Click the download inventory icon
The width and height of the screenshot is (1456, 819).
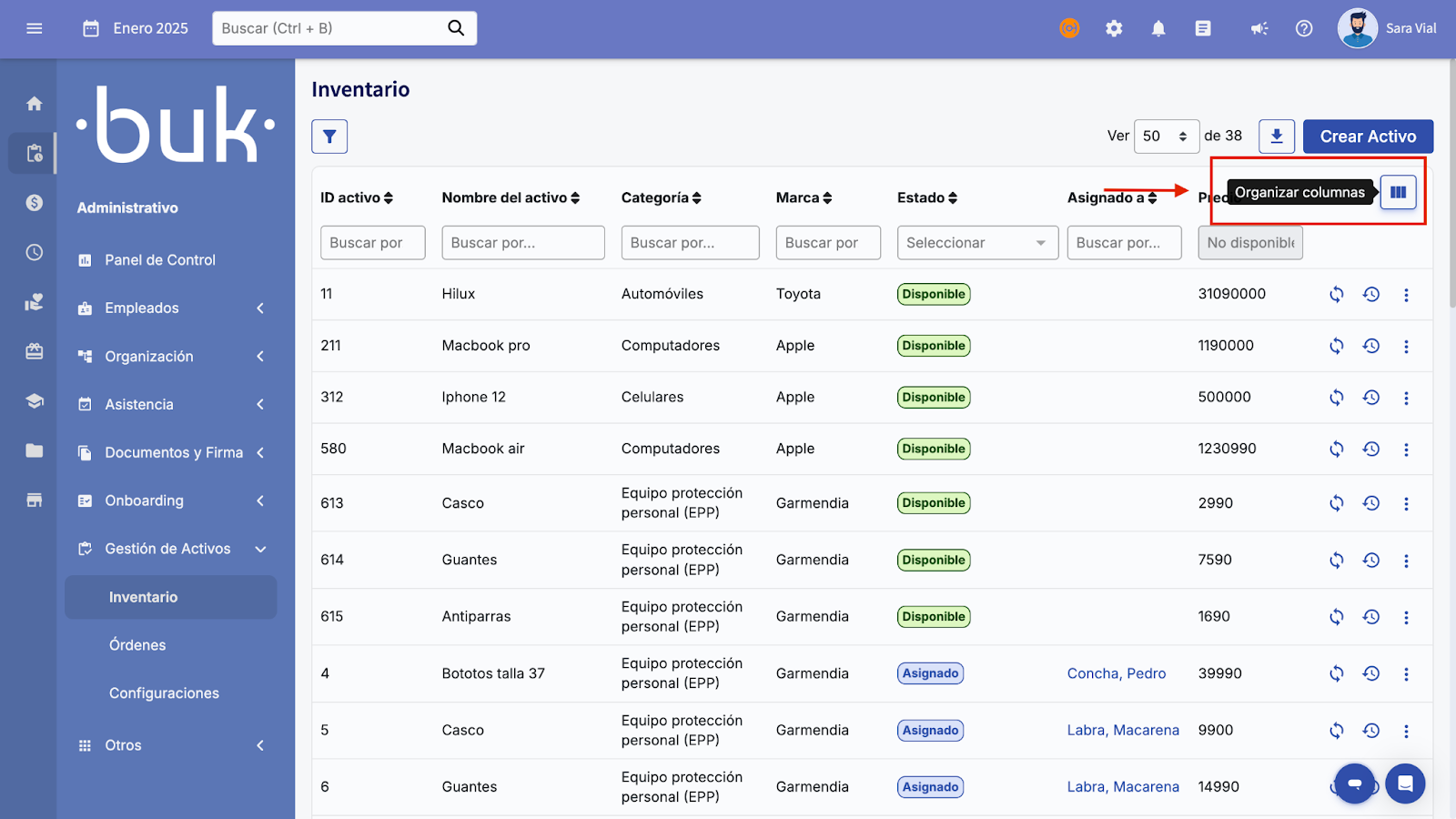(1276, 136)
